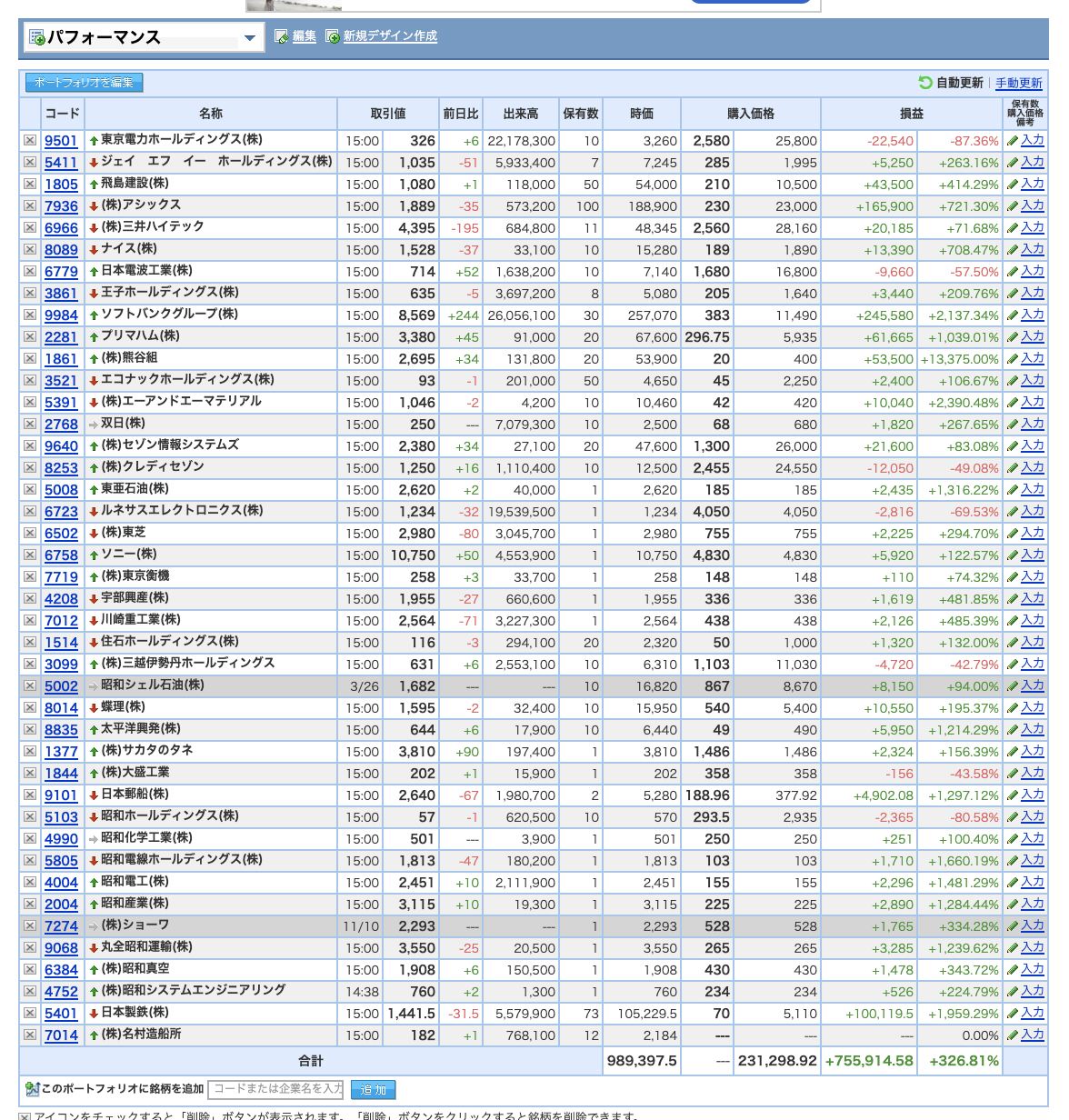Image resolution: width=1069 pixels, height=1120 pixels.
Task: Click 昭和シェル石油 date cell 3/26
Action: 365,686
